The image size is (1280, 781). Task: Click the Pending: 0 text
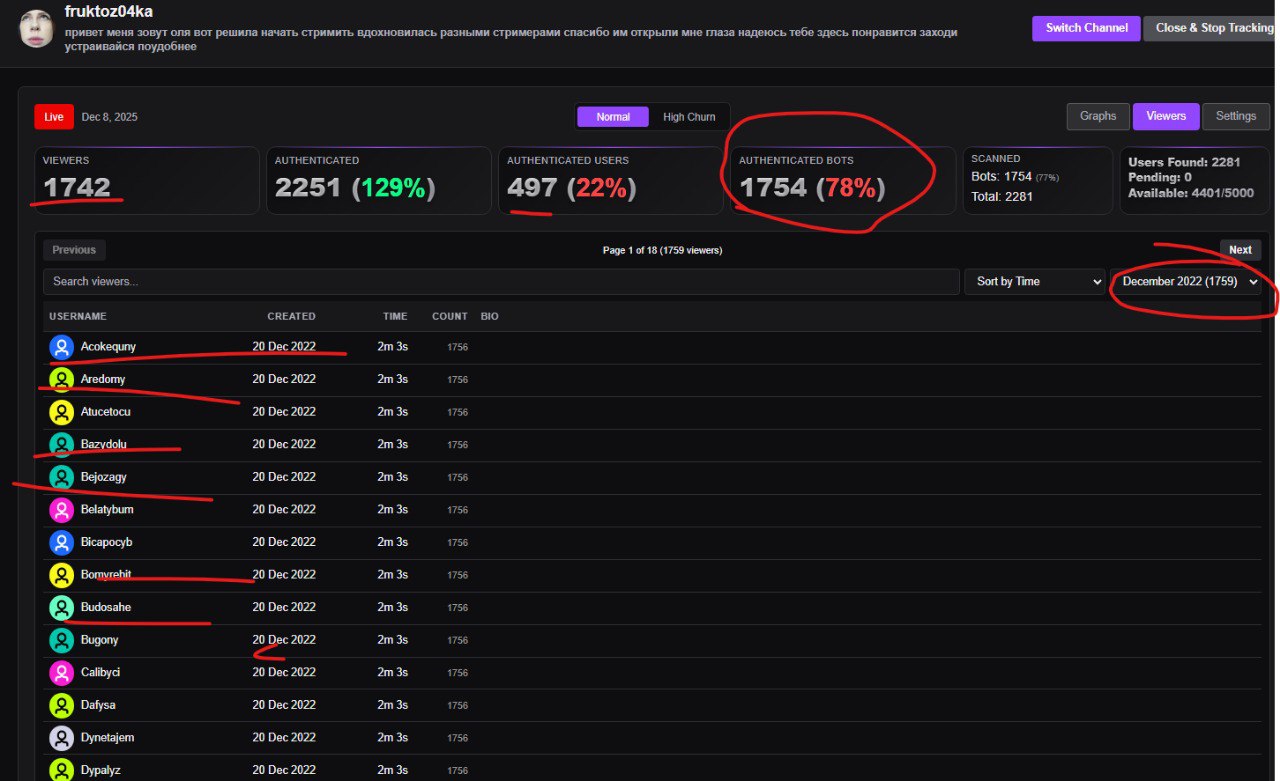(1160, 177)
